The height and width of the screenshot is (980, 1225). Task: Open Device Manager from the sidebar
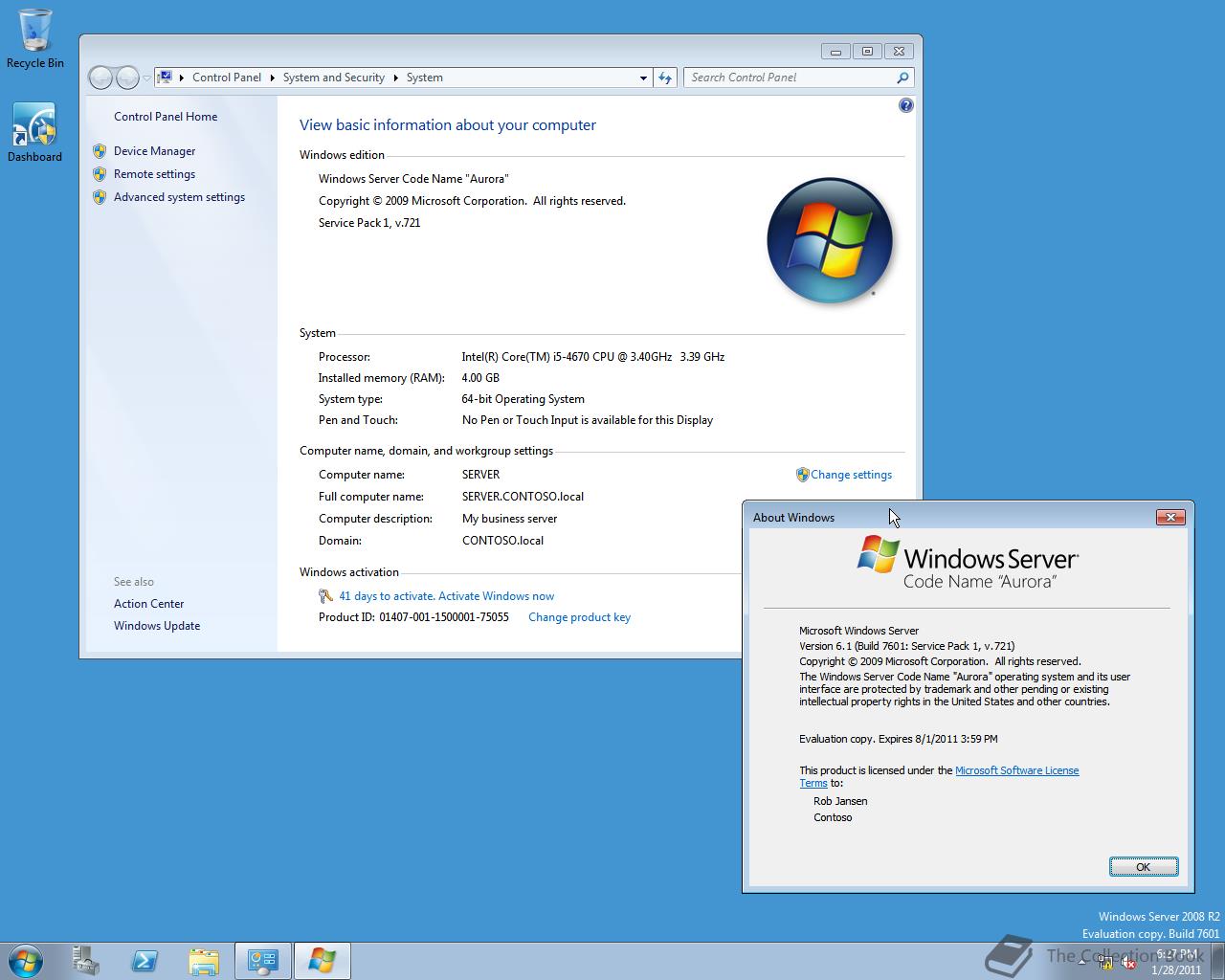[x=154, y=150]
